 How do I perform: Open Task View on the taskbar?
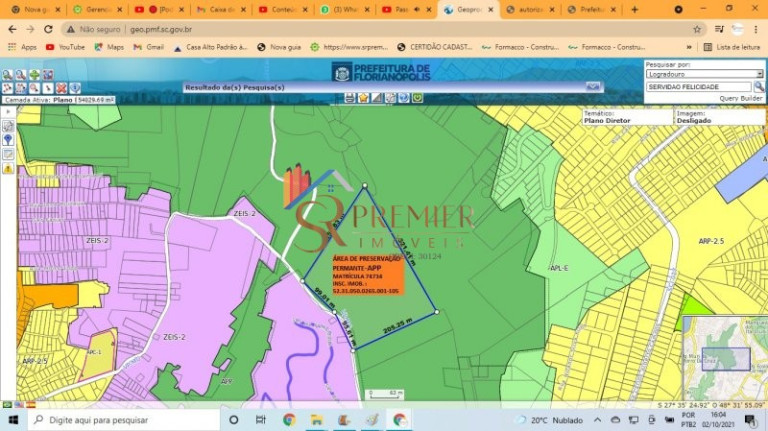click(261, 420)
